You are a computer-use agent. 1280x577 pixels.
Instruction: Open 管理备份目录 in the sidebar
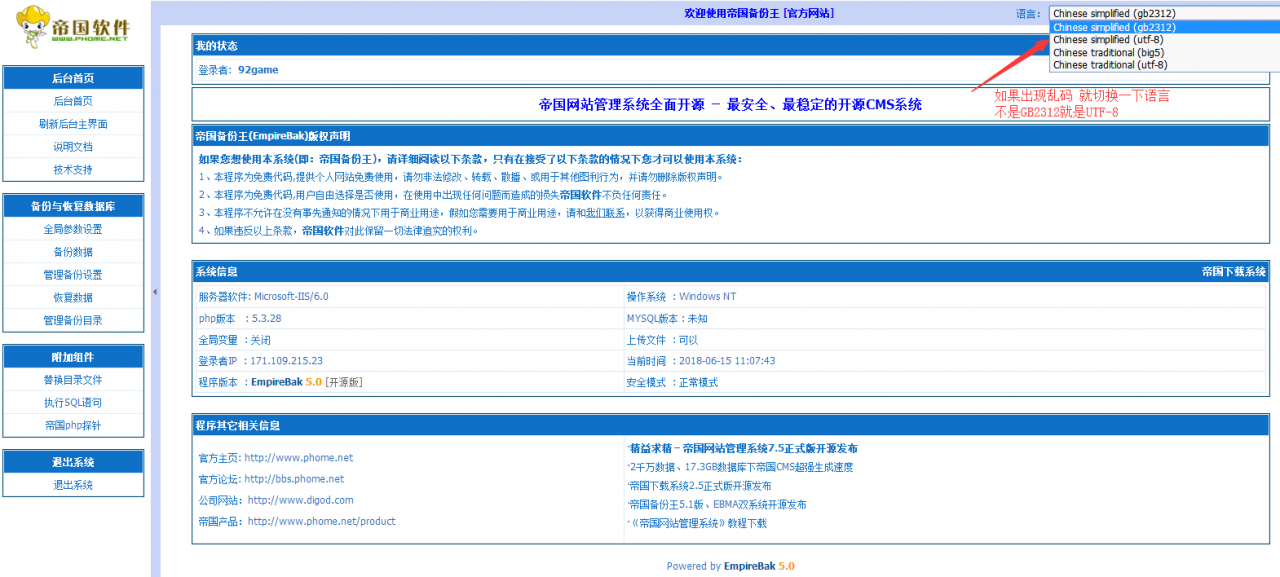[73, 321]
